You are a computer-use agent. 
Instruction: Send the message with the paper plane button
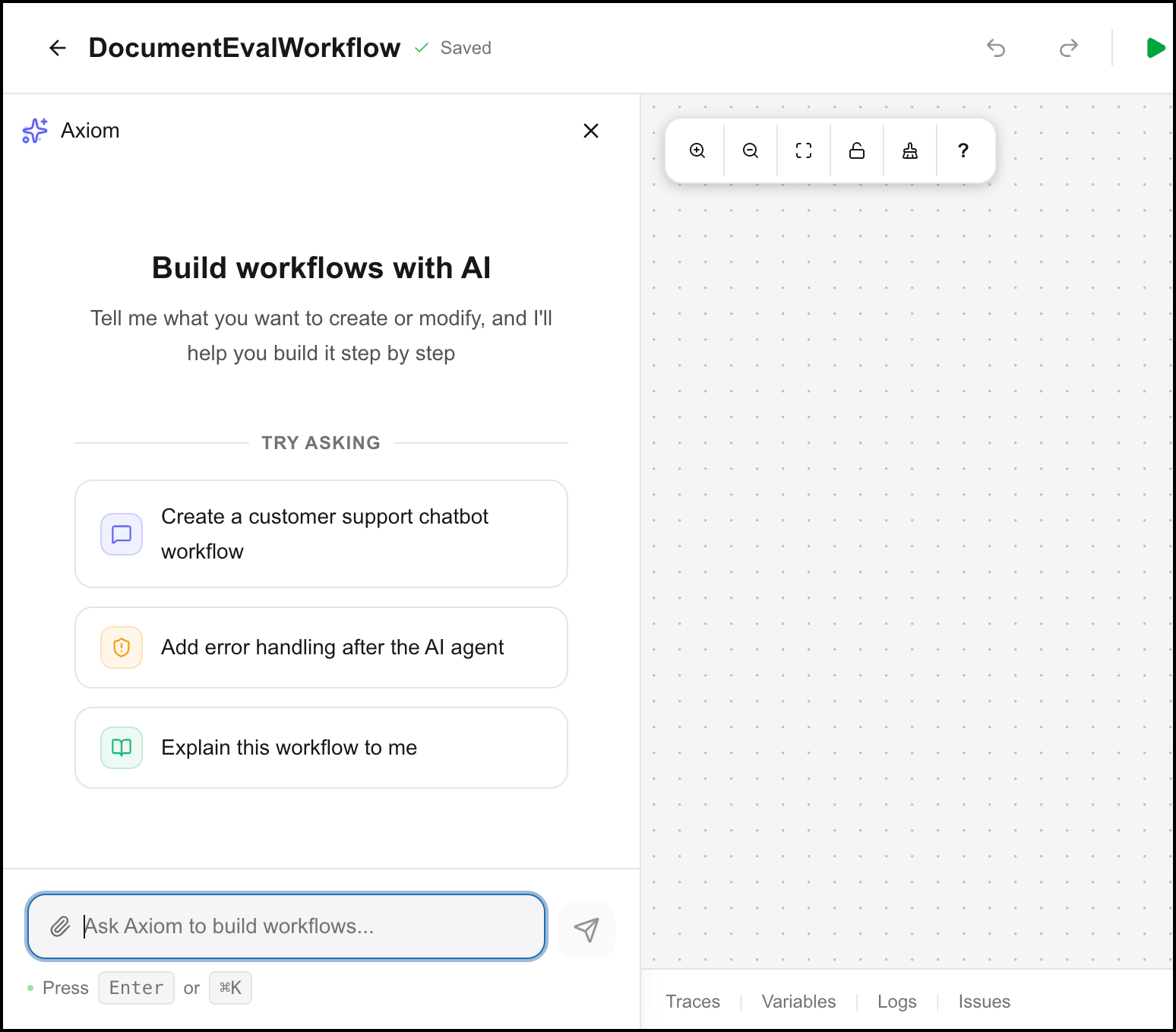(x=586, y=929)
